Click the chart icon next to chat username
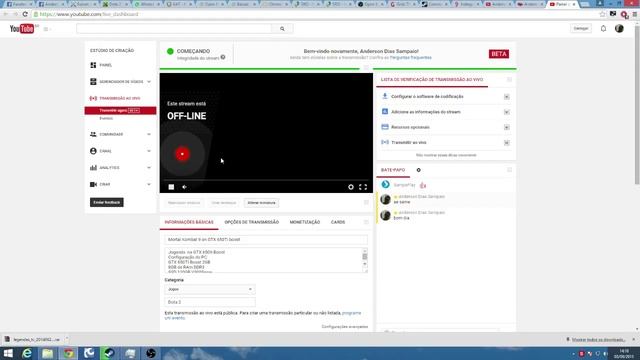The height and width of the screenshot is (360, 640). coord(423,185)
